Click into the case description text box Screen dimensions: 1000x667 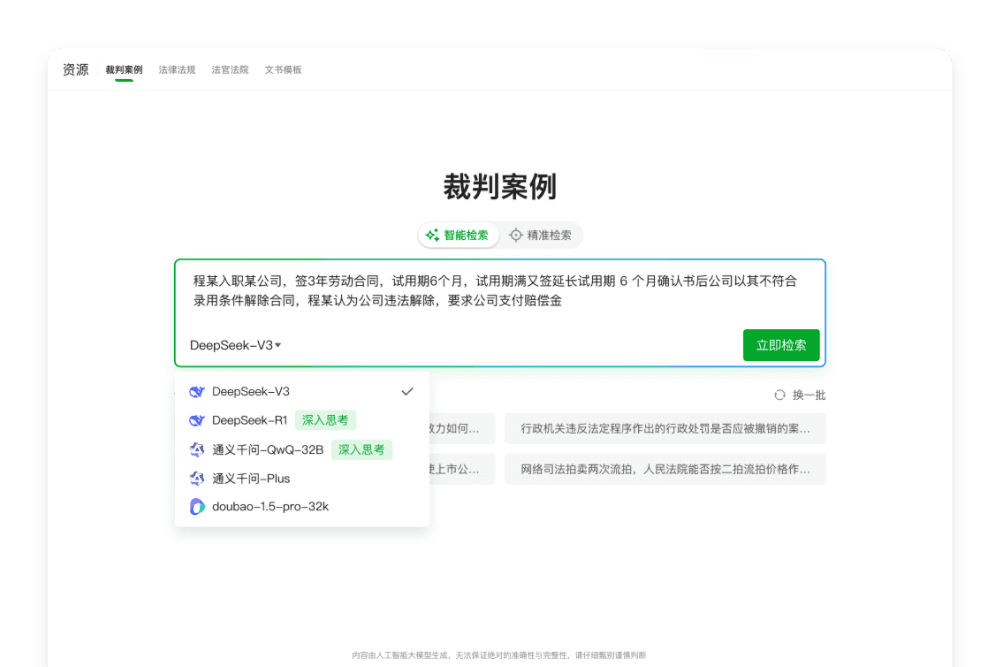(499, 291)
